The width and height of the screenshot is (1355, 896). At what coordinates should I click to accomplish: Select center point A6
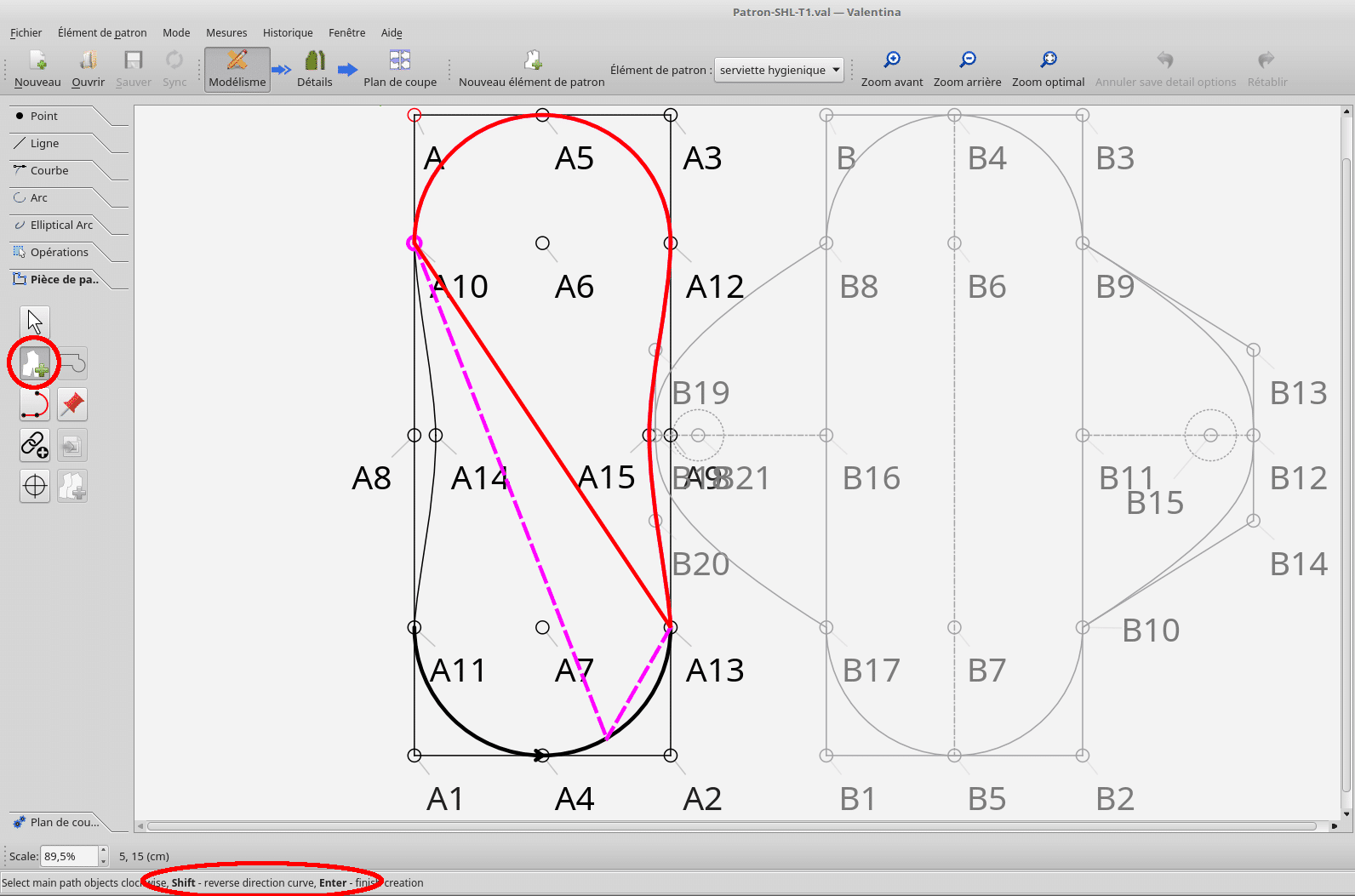click(x=542, y=243)
